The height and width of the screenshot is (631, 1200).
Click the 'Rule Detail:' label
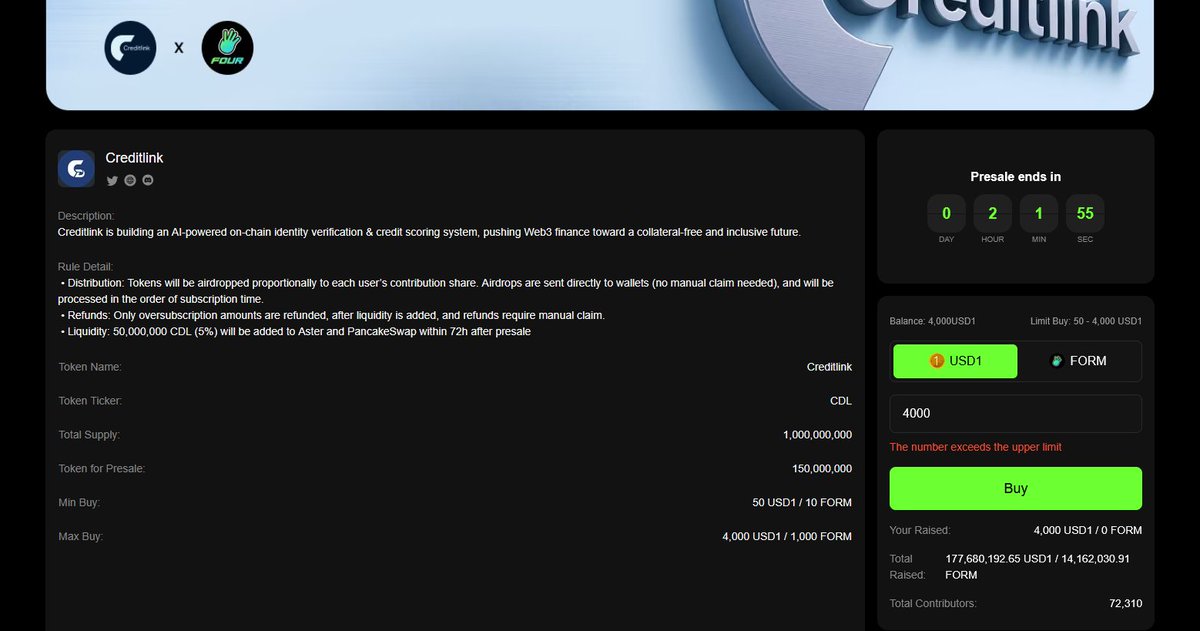point(86,267)
